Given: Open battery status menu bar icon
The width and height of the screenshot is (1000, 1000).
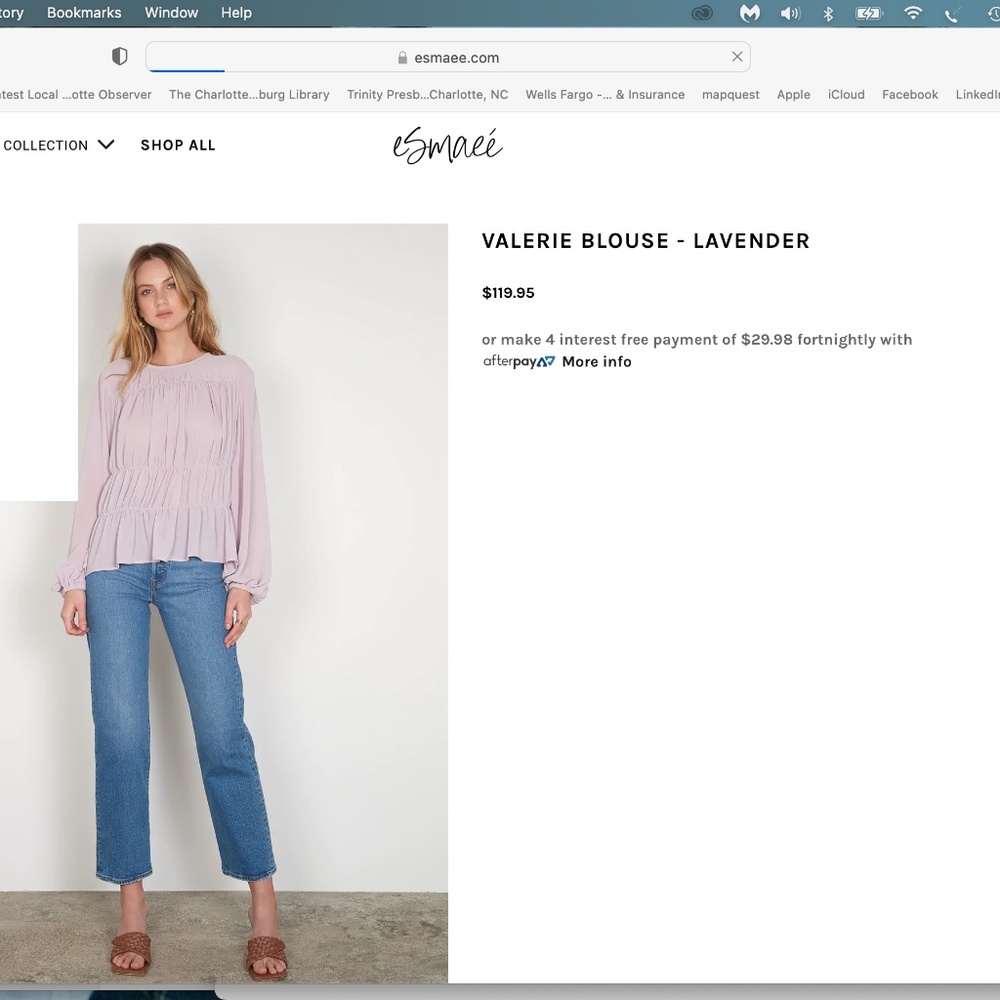Looking at the screenshot, I should 869,13.
